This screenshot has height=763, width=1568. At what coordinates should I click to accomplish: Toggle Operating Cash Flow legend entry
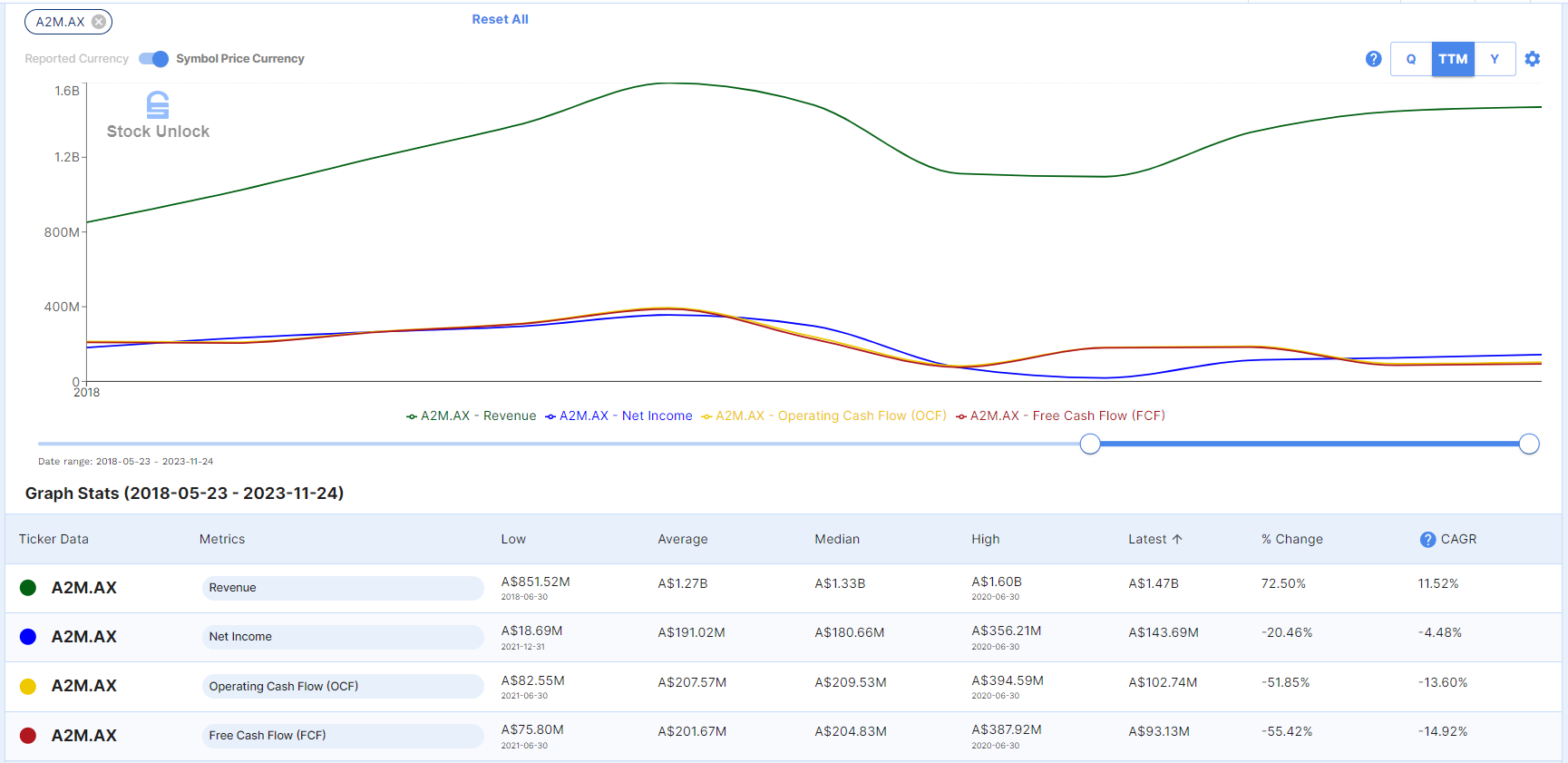tap(823, 416)
